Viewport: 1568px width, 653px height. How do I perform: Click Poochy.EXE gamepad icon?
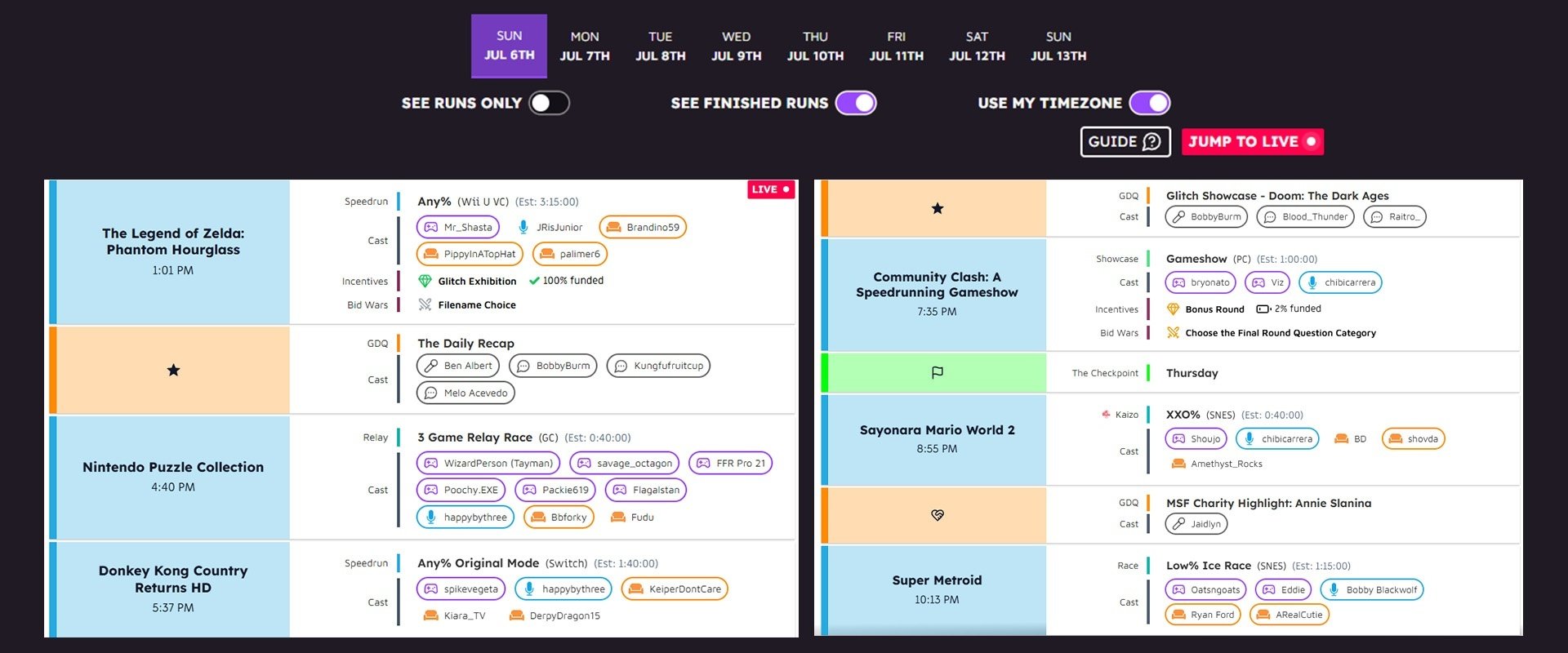click(x=430, y=490)
